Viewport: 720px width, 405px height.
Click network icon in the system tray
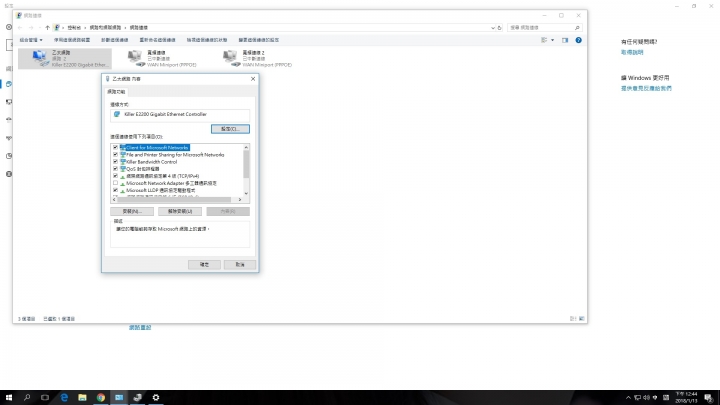tap(638, 398)
